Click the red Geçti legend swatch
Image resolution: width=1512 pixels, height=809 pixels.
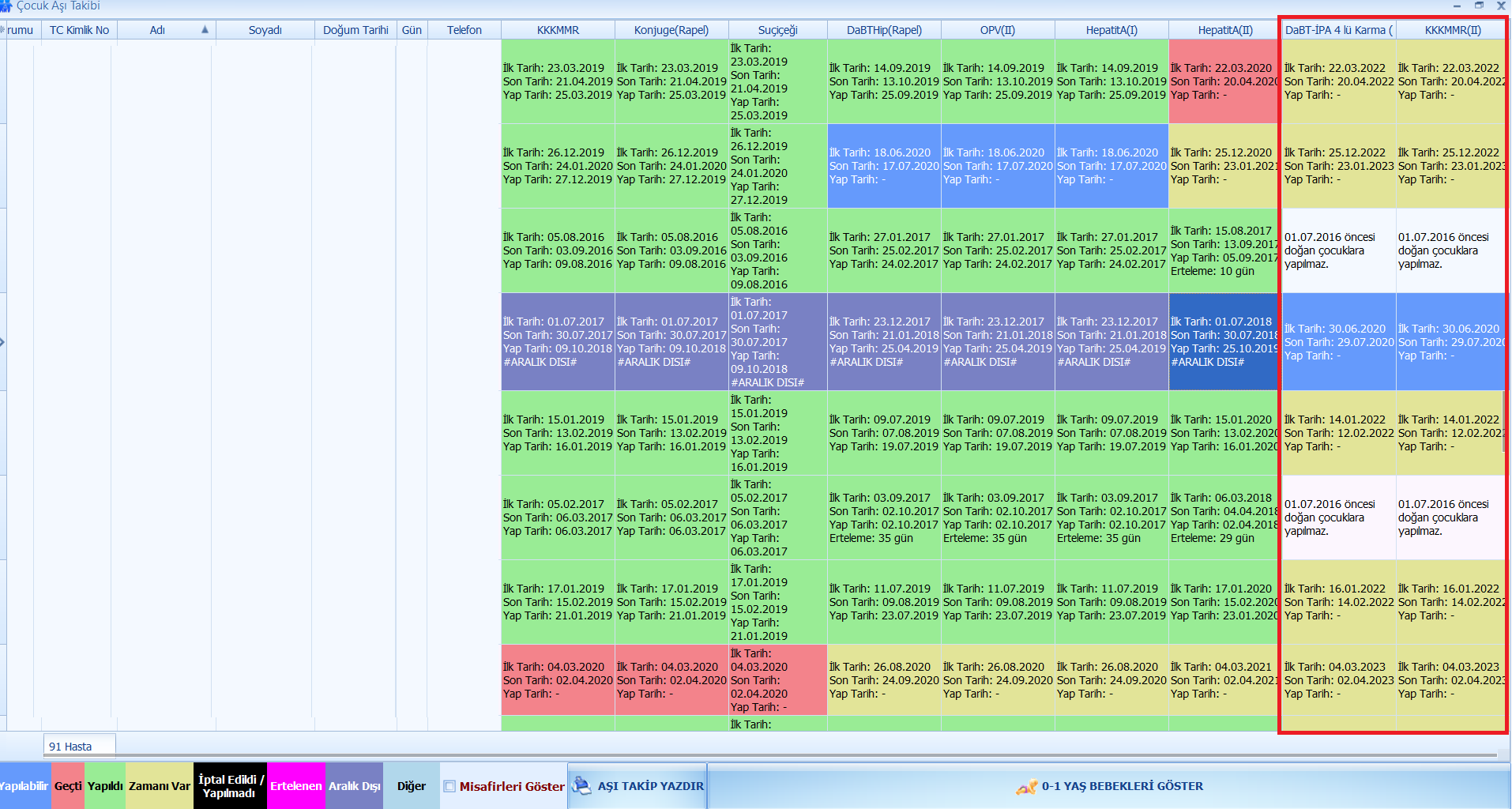point(68,786)
